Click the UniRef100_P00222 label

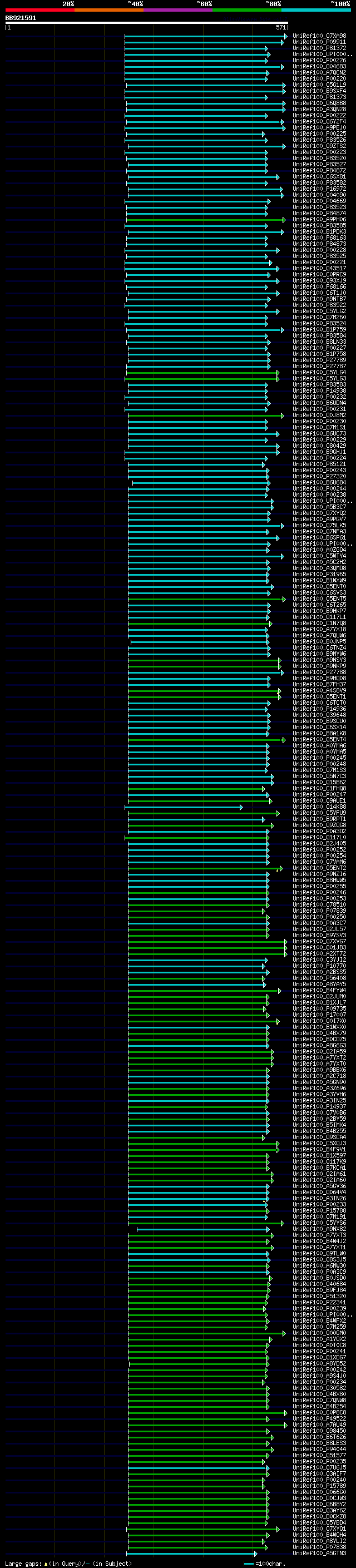[x=319, y=115]
